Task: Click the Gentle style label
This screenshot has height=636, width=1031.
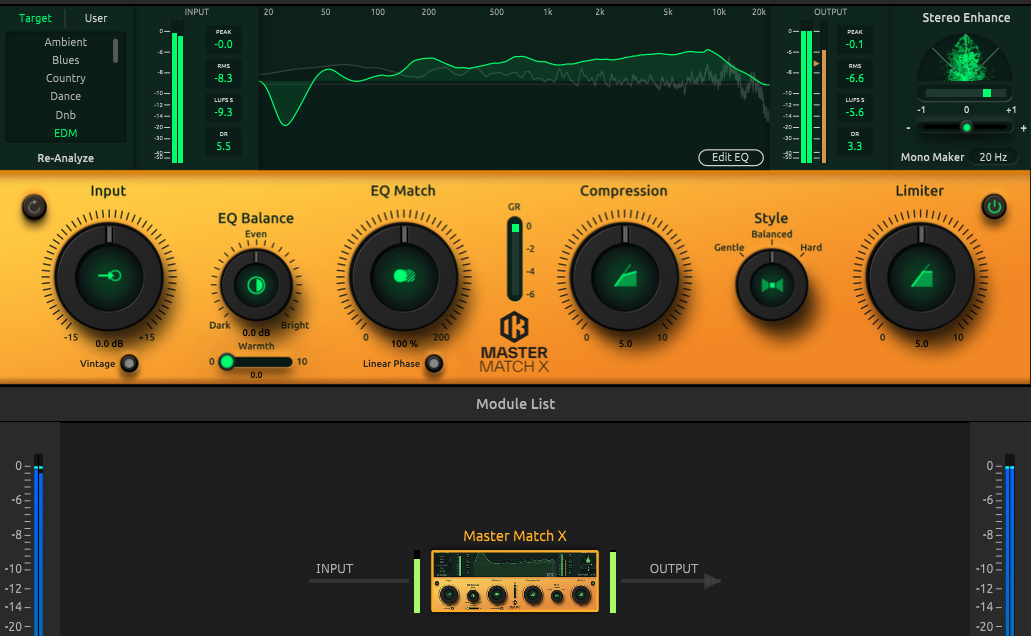Action: point(729,247)
